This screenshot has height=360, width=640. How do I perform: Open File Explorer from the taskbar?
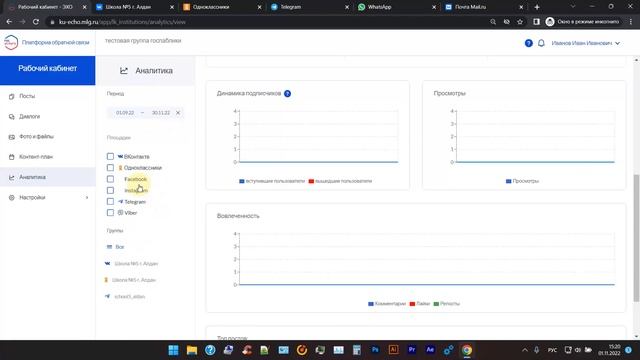coord(192,350)
